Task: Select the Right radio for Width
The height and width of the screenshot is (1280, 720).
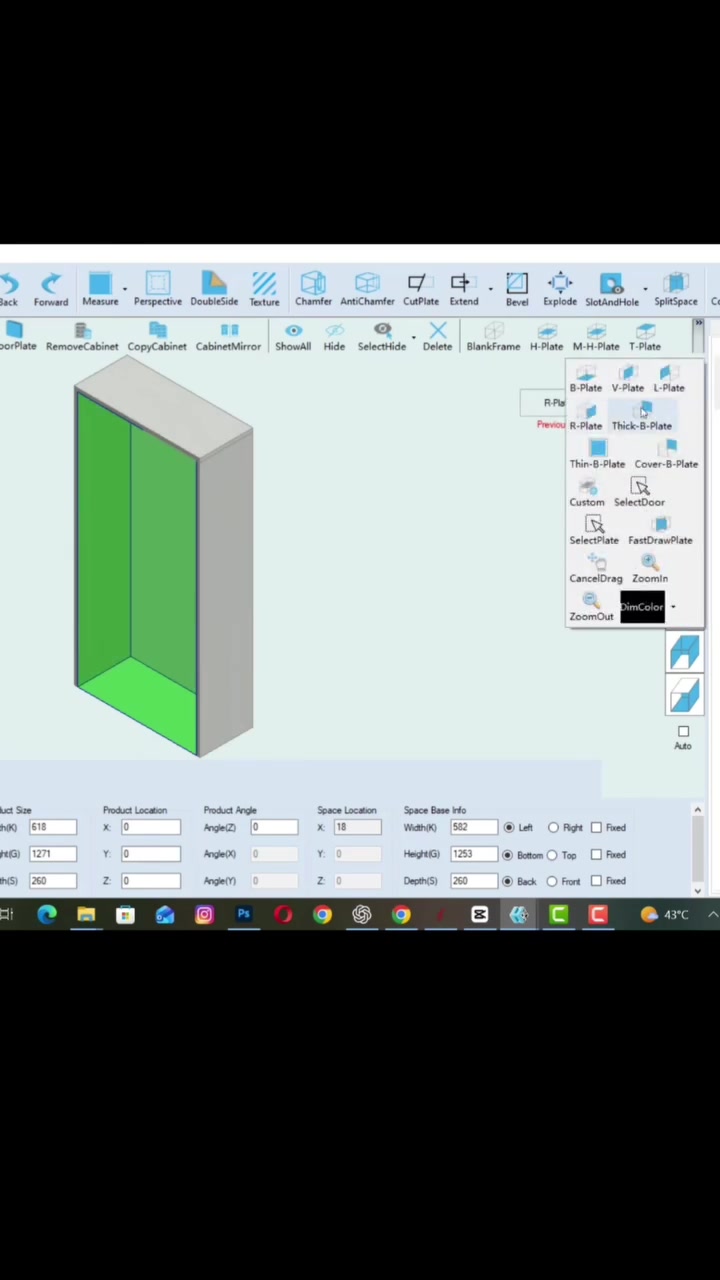Action: point(553,828)
